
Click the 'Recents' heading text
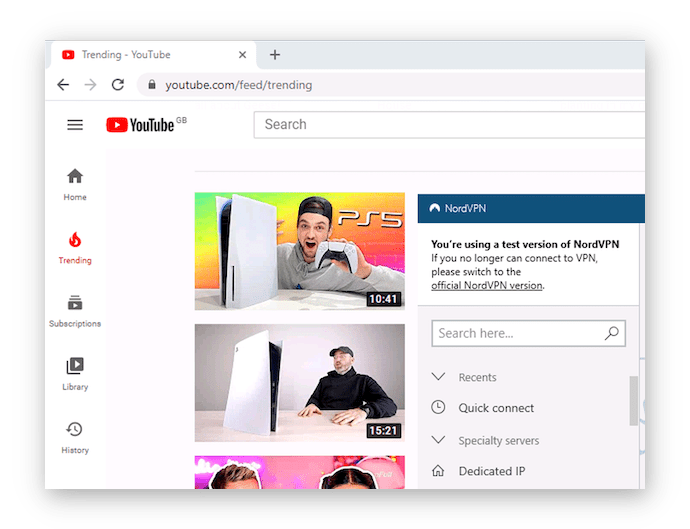tap(477, 377)
